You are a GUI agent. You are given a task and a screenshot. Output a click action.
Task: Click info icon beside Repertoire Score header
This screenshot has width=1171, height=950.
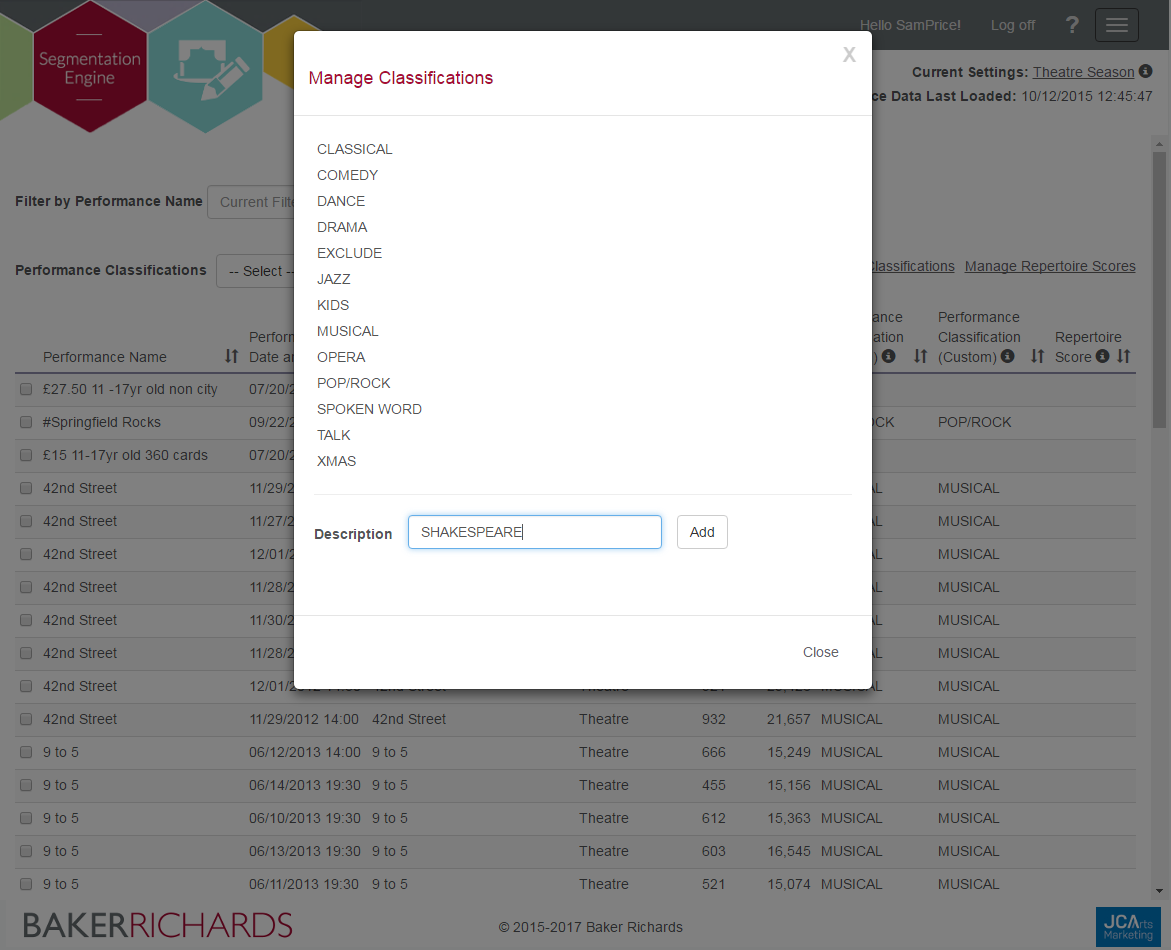click(x=1102, y=357)
